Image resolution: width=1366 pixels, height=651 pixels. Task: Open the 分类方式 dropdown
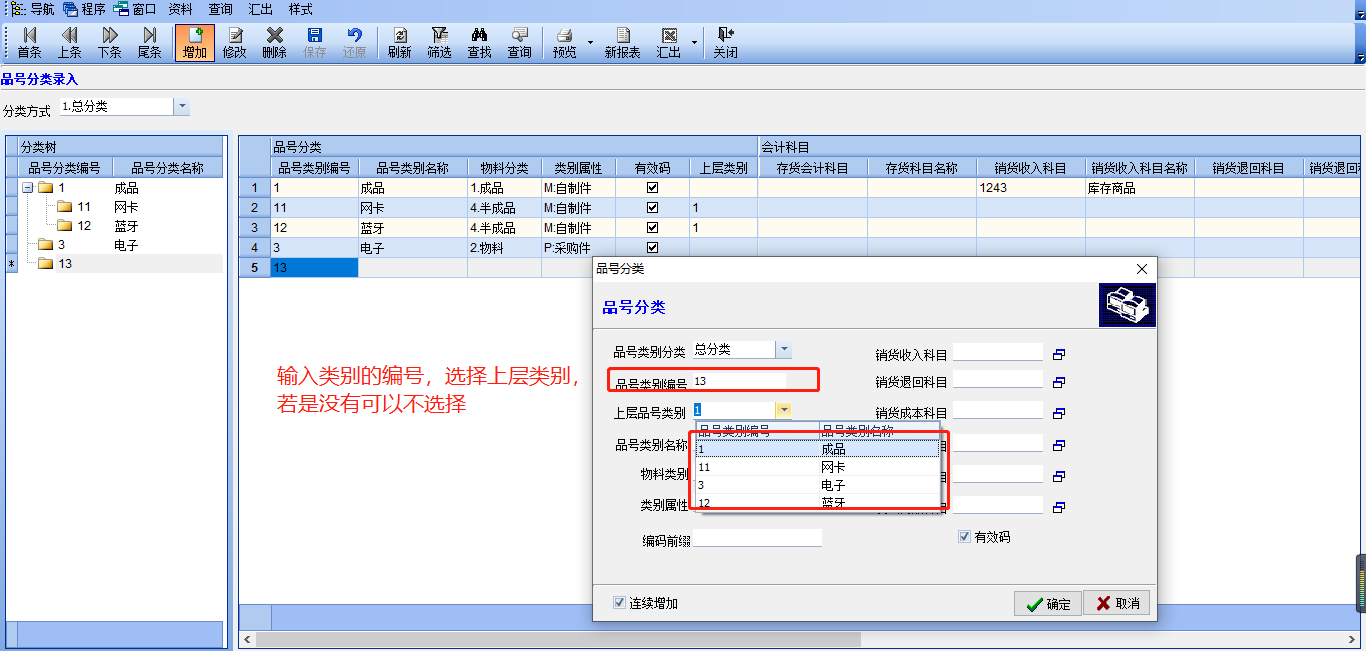(x=181, y=106)
